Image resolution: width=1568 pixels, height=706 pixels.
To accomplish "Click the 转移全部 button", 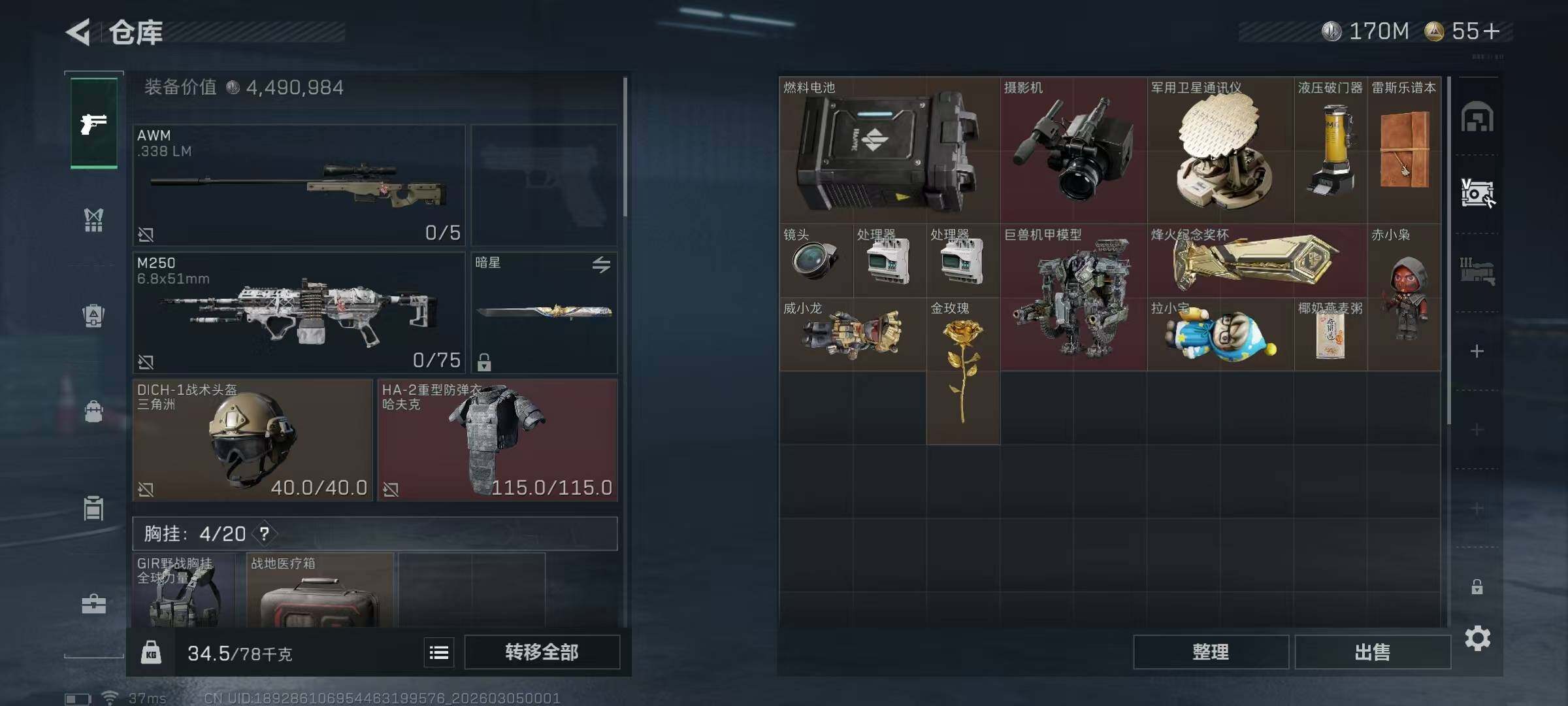I will 542,652.
